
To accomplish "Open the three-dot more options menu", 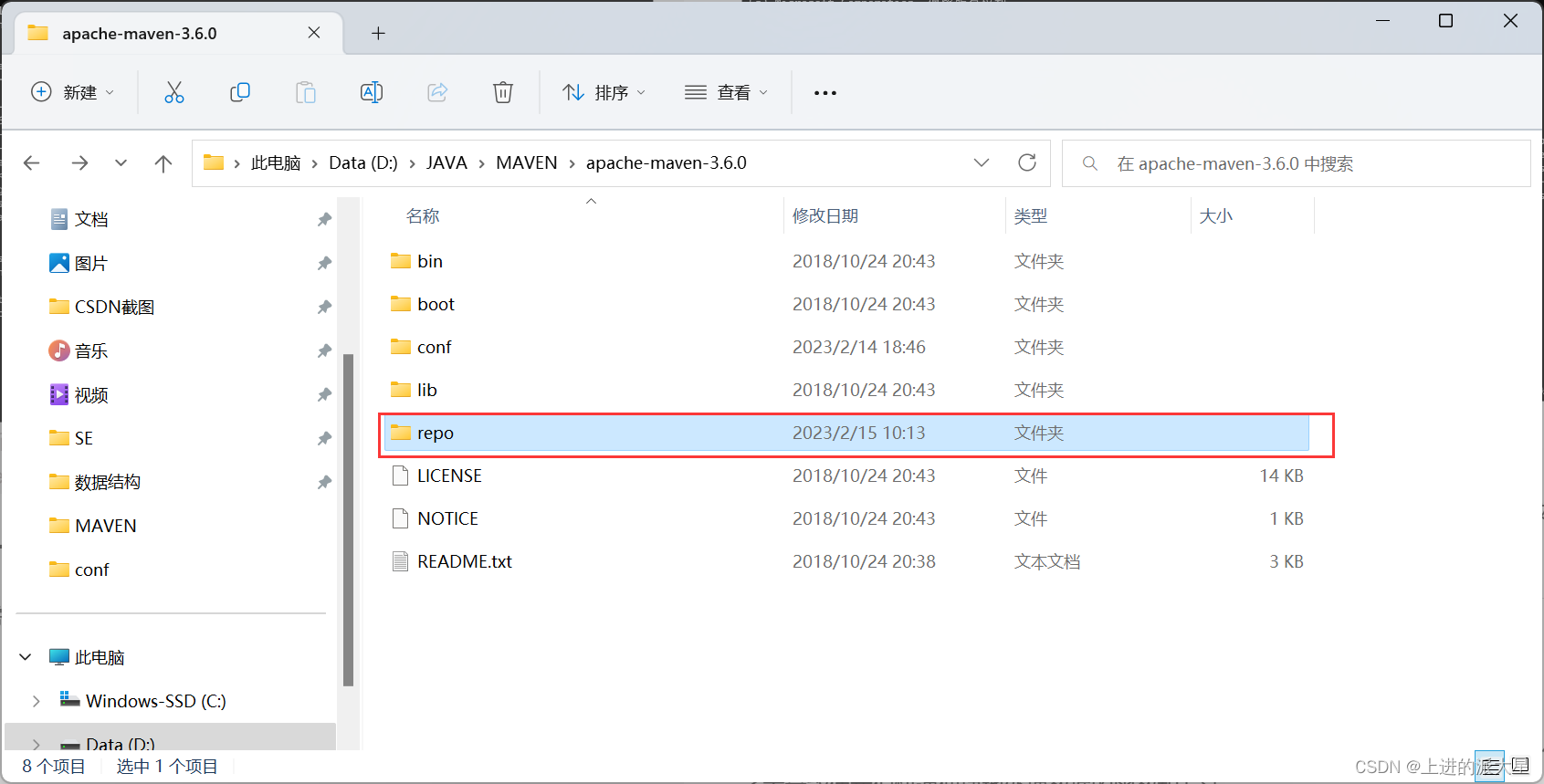I will coord(825,93).
